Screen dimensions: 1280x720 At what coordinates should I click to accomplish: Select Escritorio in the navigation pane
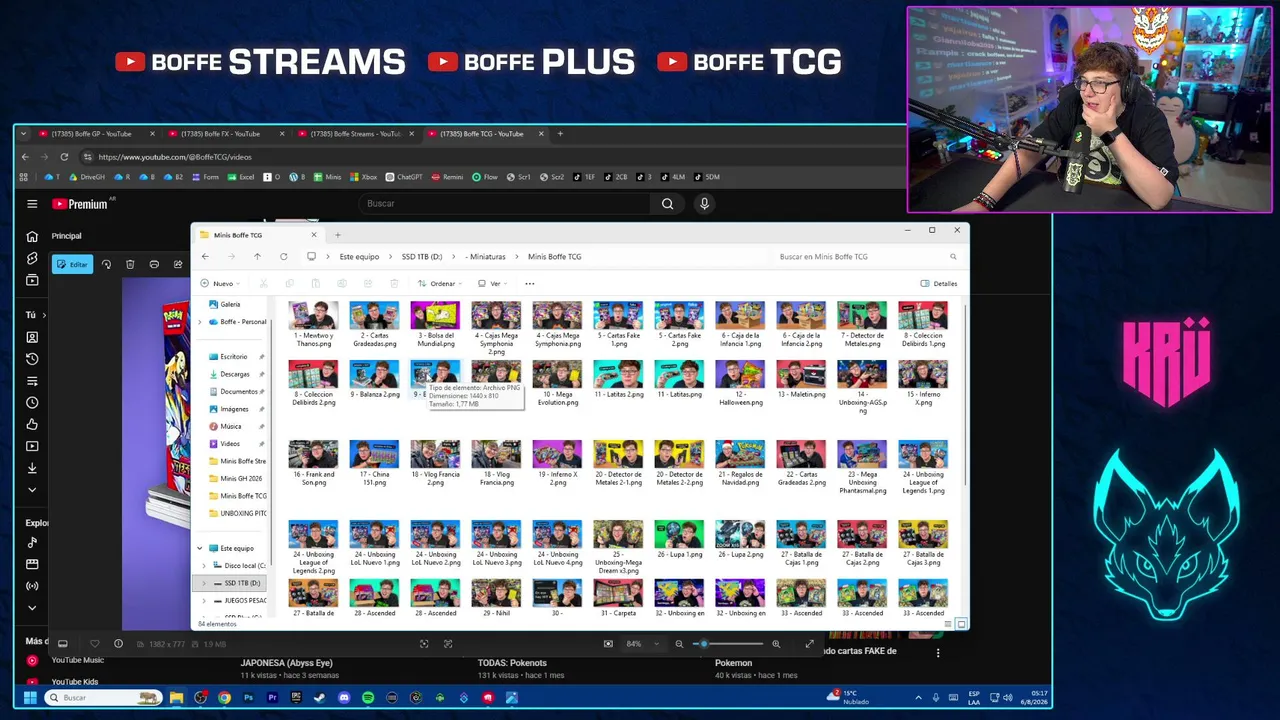pyautogui.click(x=233, y=357)
